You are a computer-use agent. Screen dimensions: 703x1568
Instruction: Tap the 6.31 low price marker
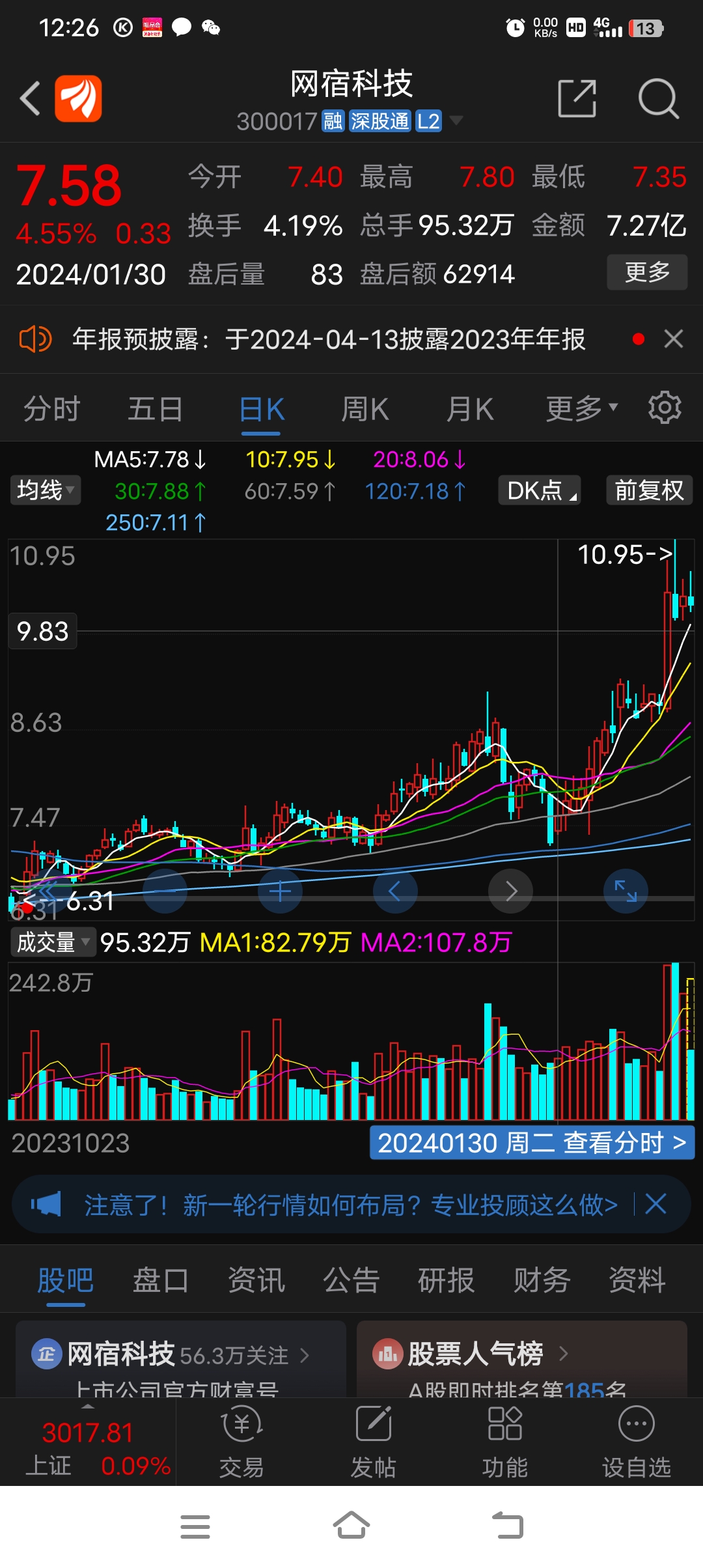pyautogui.click(x=69, y=901)
